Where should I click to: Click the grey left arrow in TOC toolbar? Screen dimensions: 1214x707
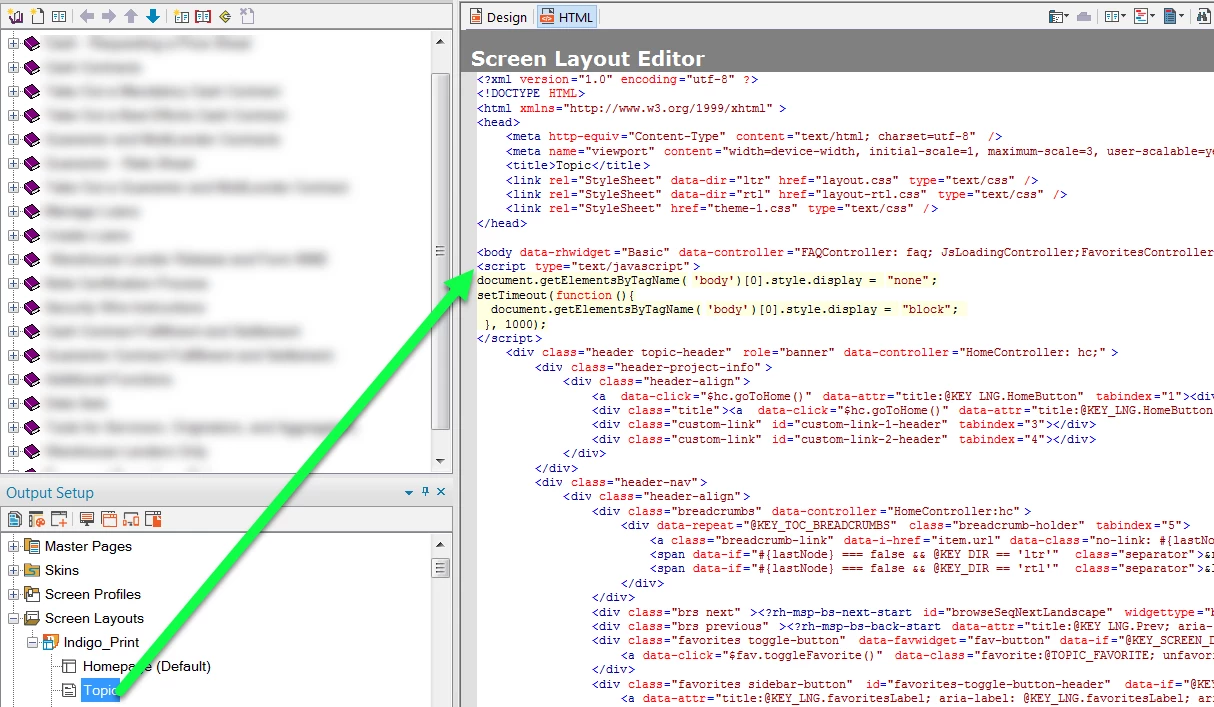(87, 16)
